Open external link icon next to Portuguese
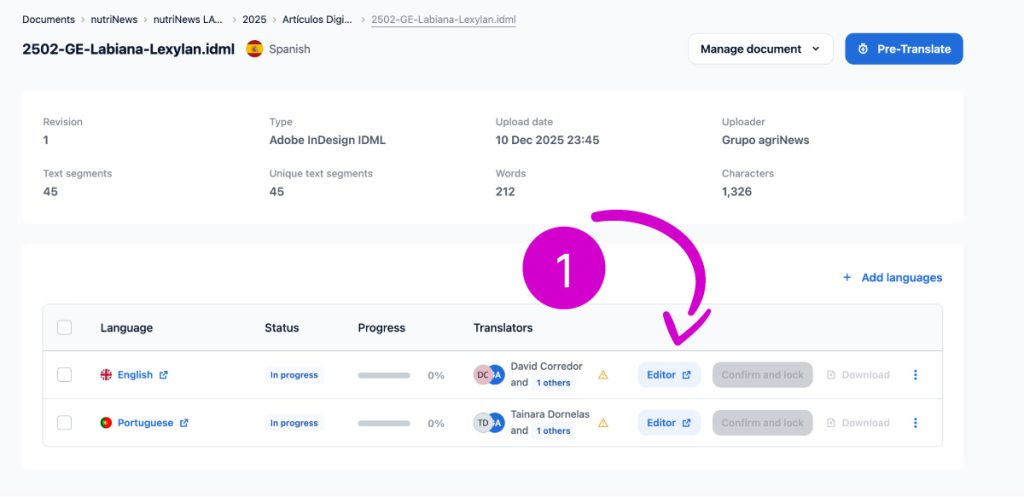This screenshot has width=1024, height=497. point(184,423)
